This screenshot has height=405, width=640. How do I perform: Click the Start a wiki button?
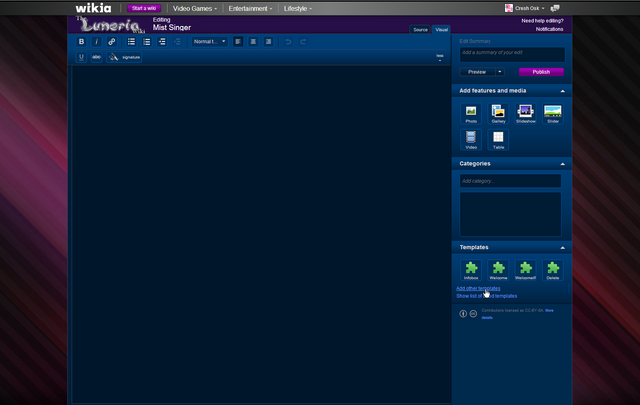[x=144, y=8]
